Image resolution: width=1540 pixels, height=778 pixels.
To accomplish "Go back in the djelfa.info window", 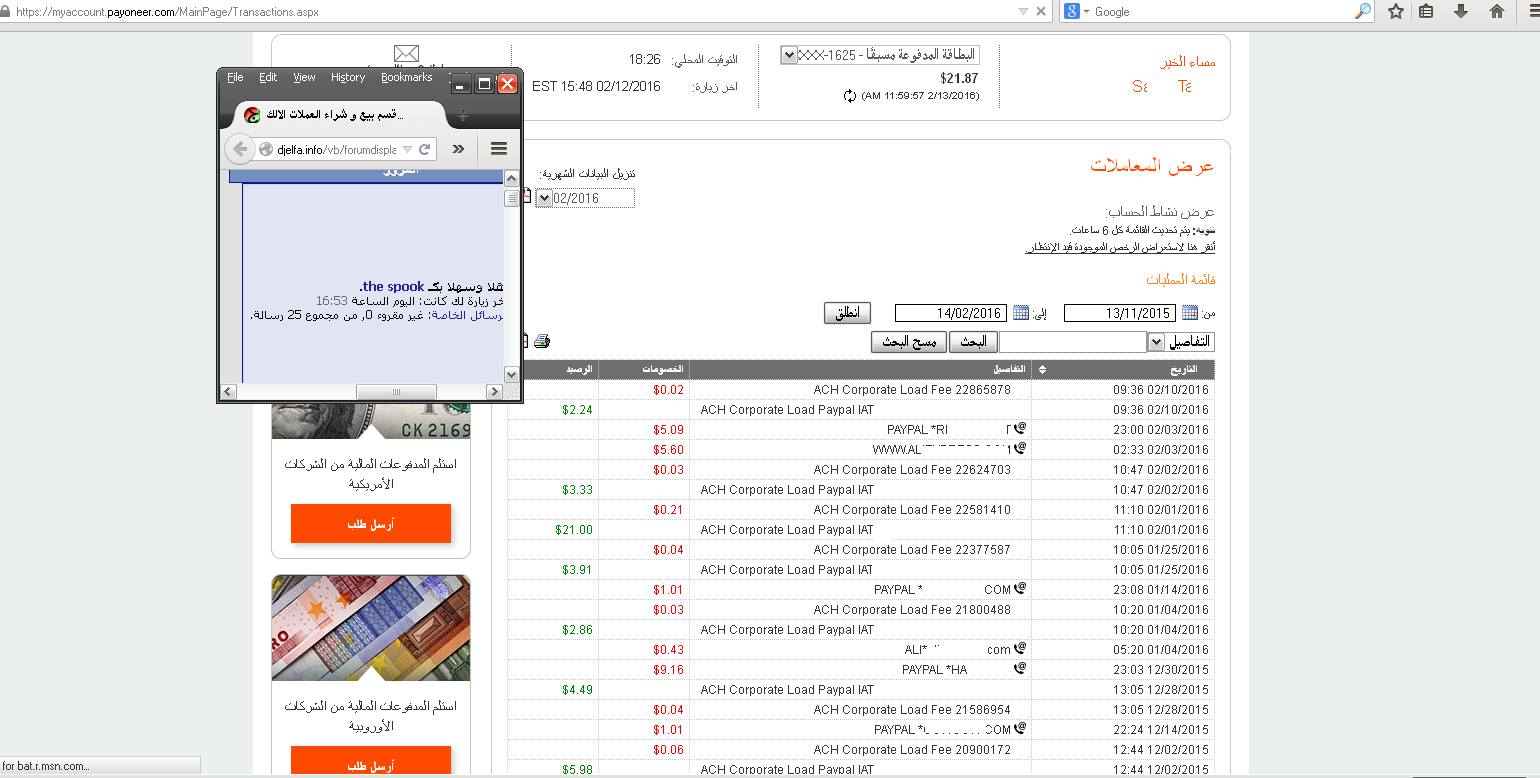I will (x=239, y=149).
